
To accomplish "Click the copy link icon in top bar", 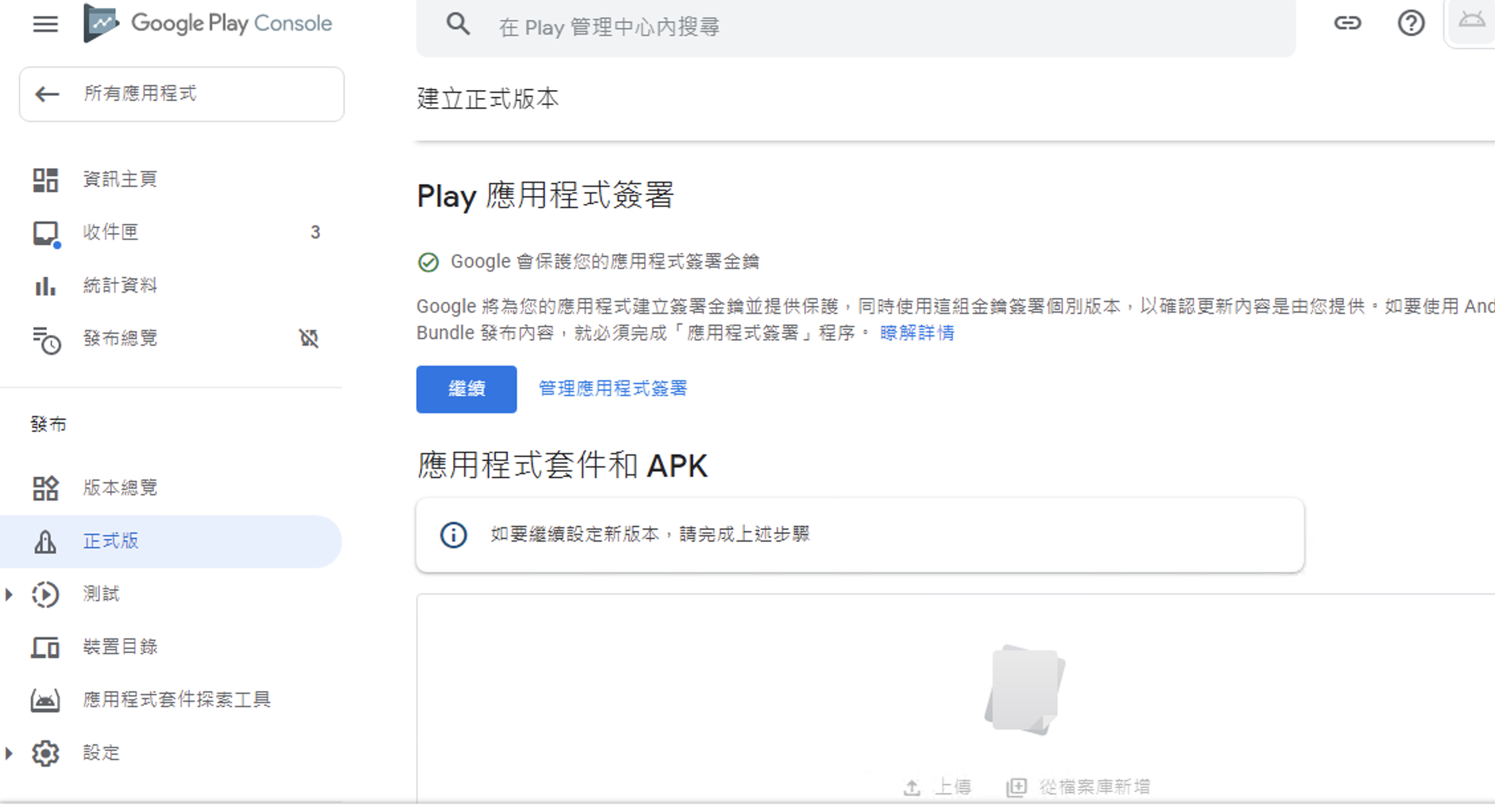I will click(x=1347, y=23).
